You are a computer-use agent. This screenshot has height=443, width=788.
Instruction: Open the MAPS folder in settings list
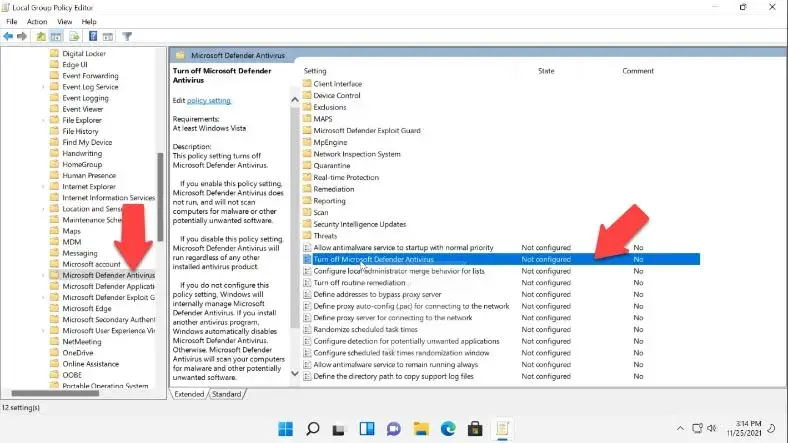tap(323, 119)
